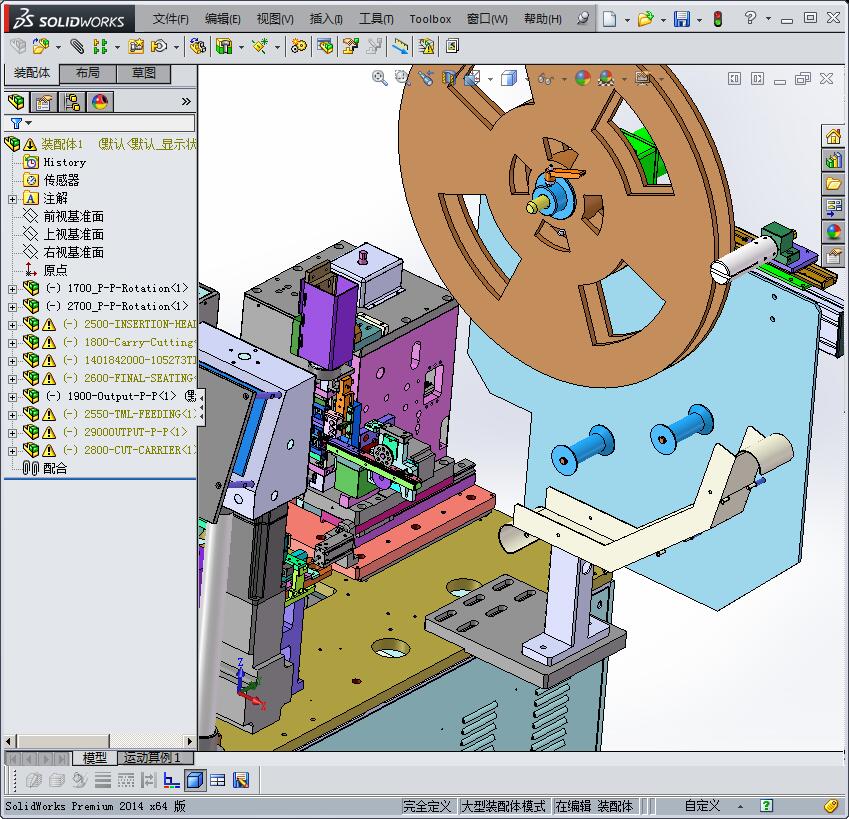Click the Move Component icon
The image size is (849, 819).
158,47
